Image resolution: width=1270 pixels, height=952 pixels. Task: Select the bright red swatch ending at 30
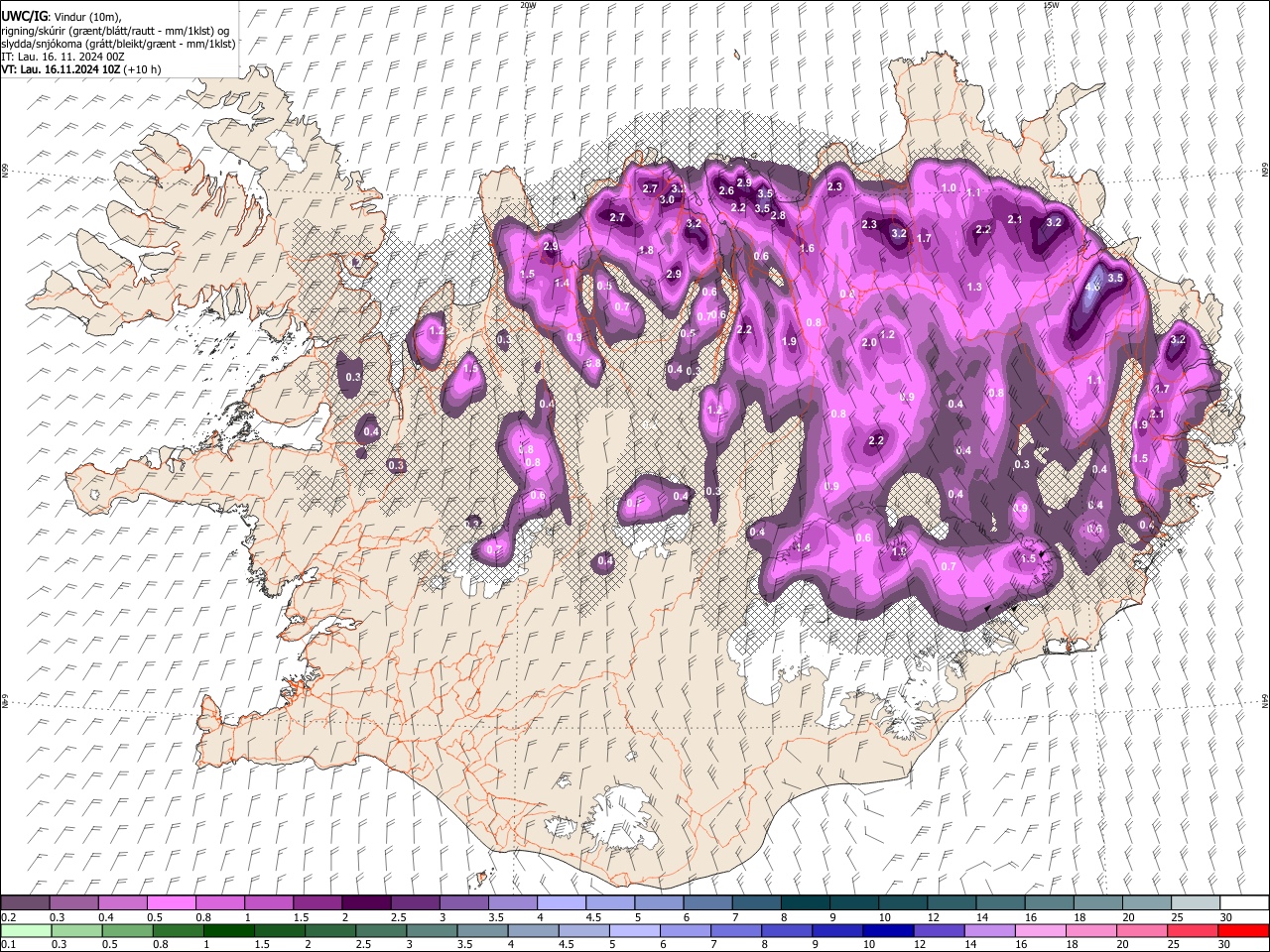coord(1244,930)
